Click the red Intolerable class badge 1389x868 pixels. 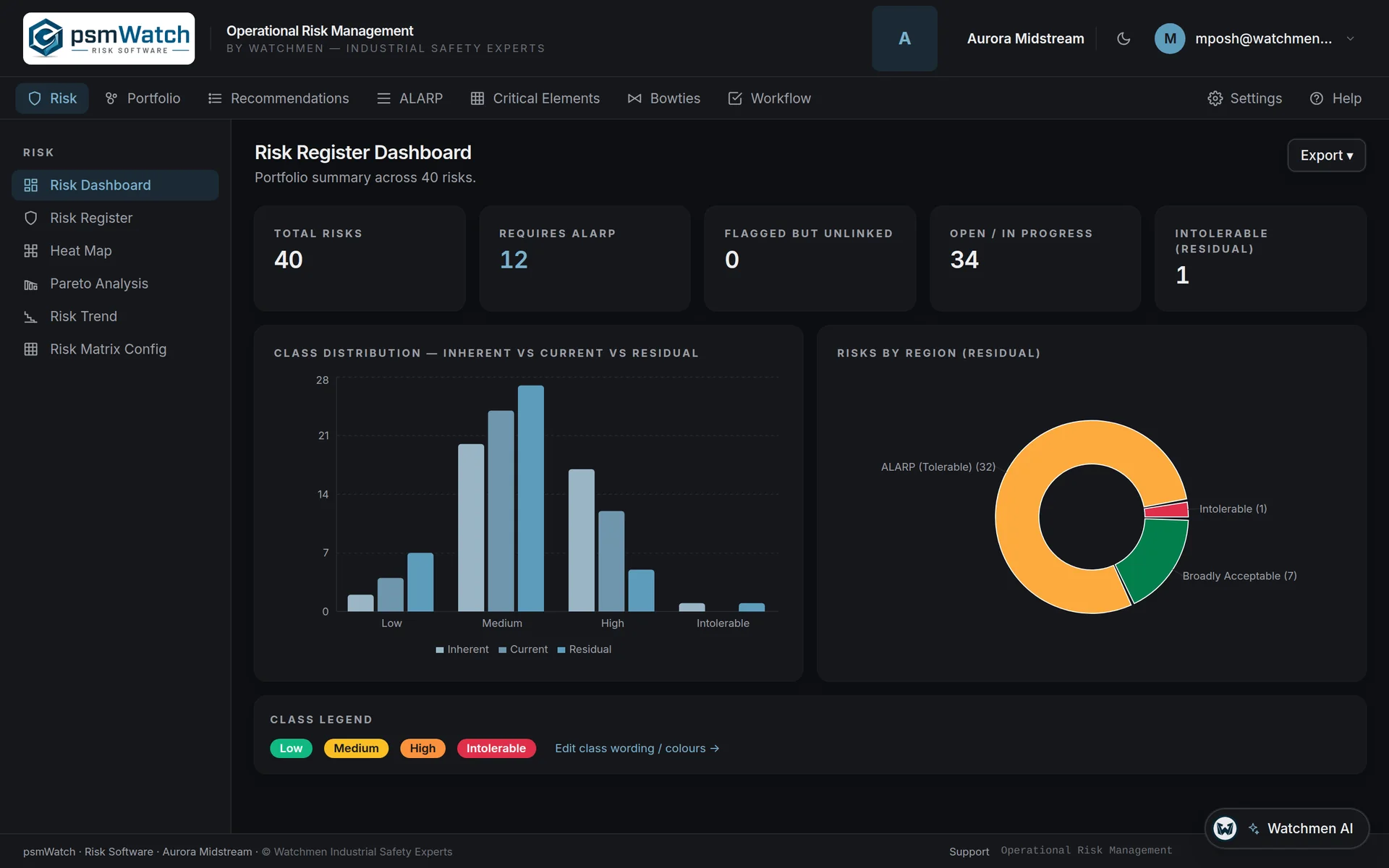click(496, 748)
